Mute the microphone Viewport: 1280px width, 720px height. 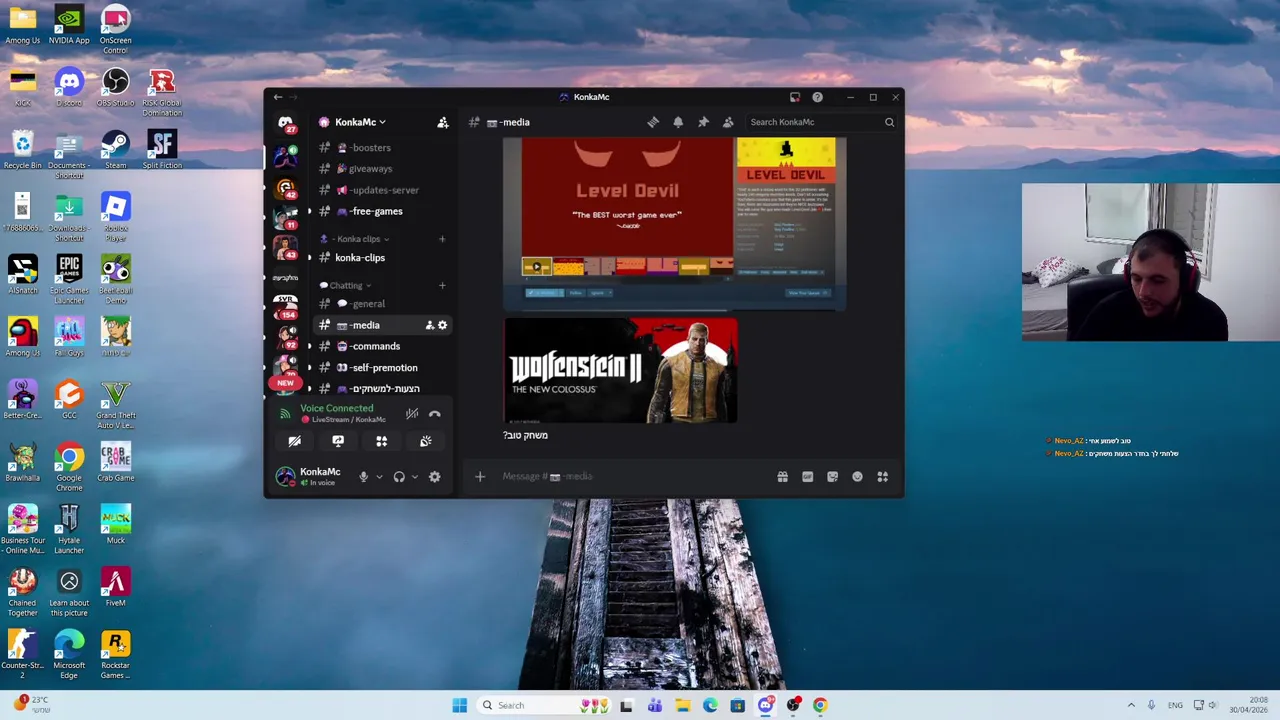click(x=363, y=477)
